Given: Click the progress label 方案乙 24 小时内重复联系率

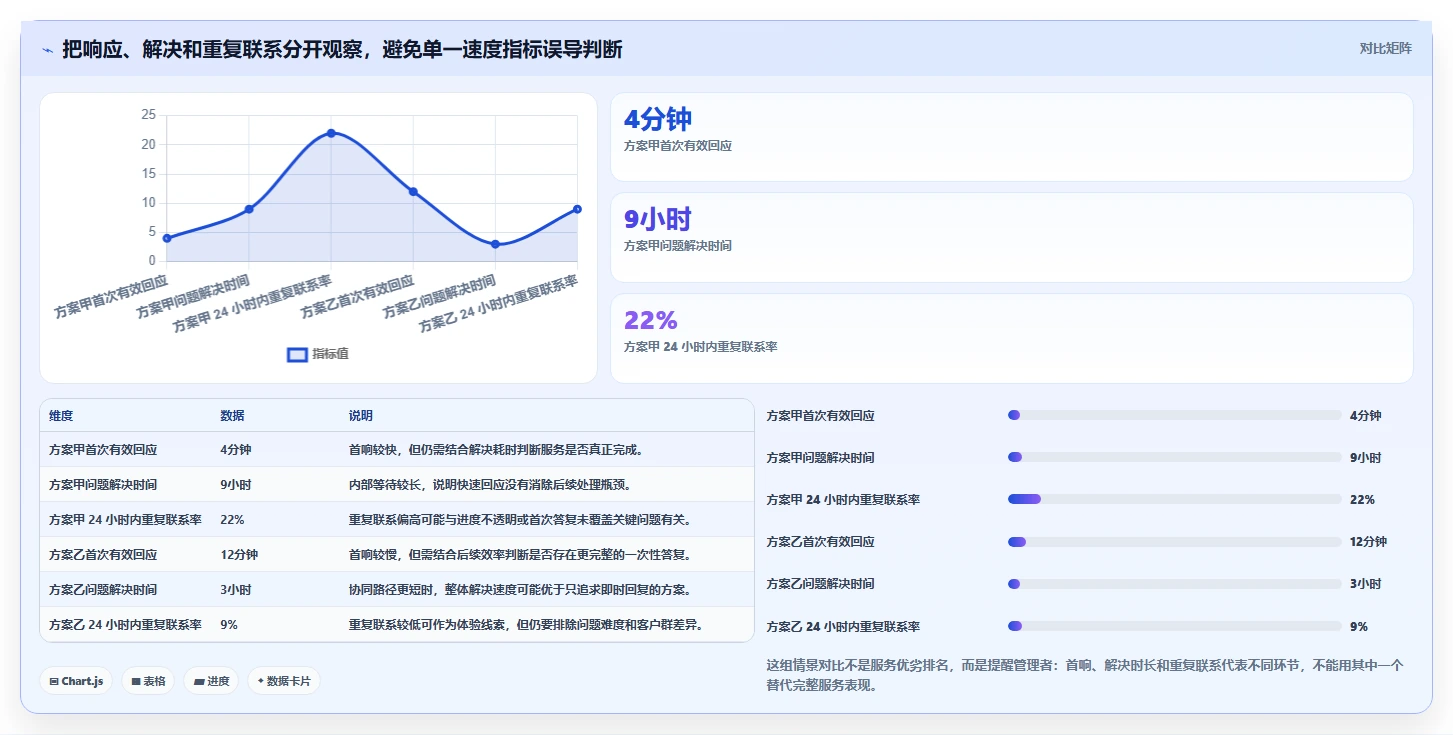Looking at the screenshot, I should pos(843,627).
